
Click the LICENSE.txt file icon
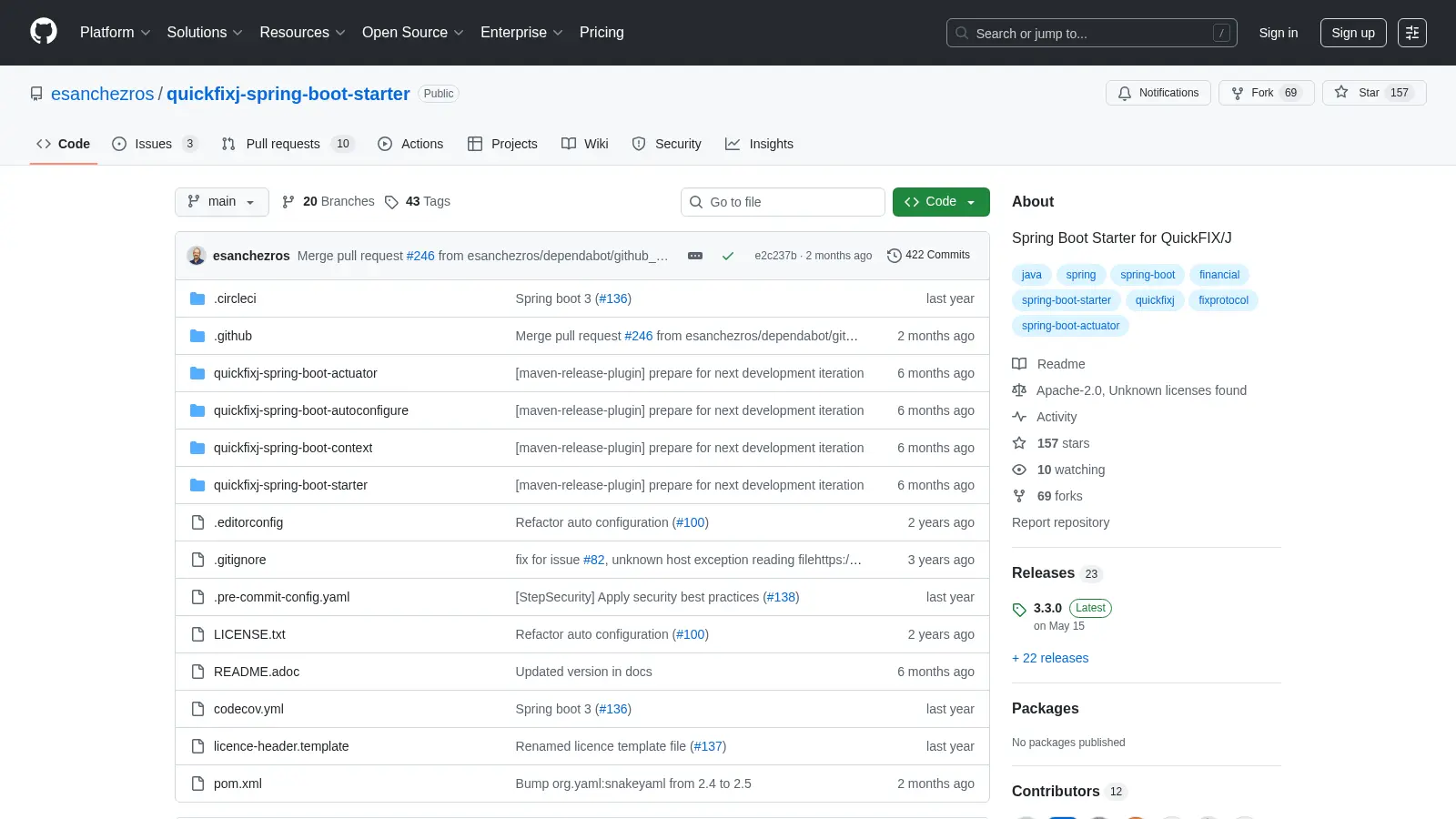197,634
